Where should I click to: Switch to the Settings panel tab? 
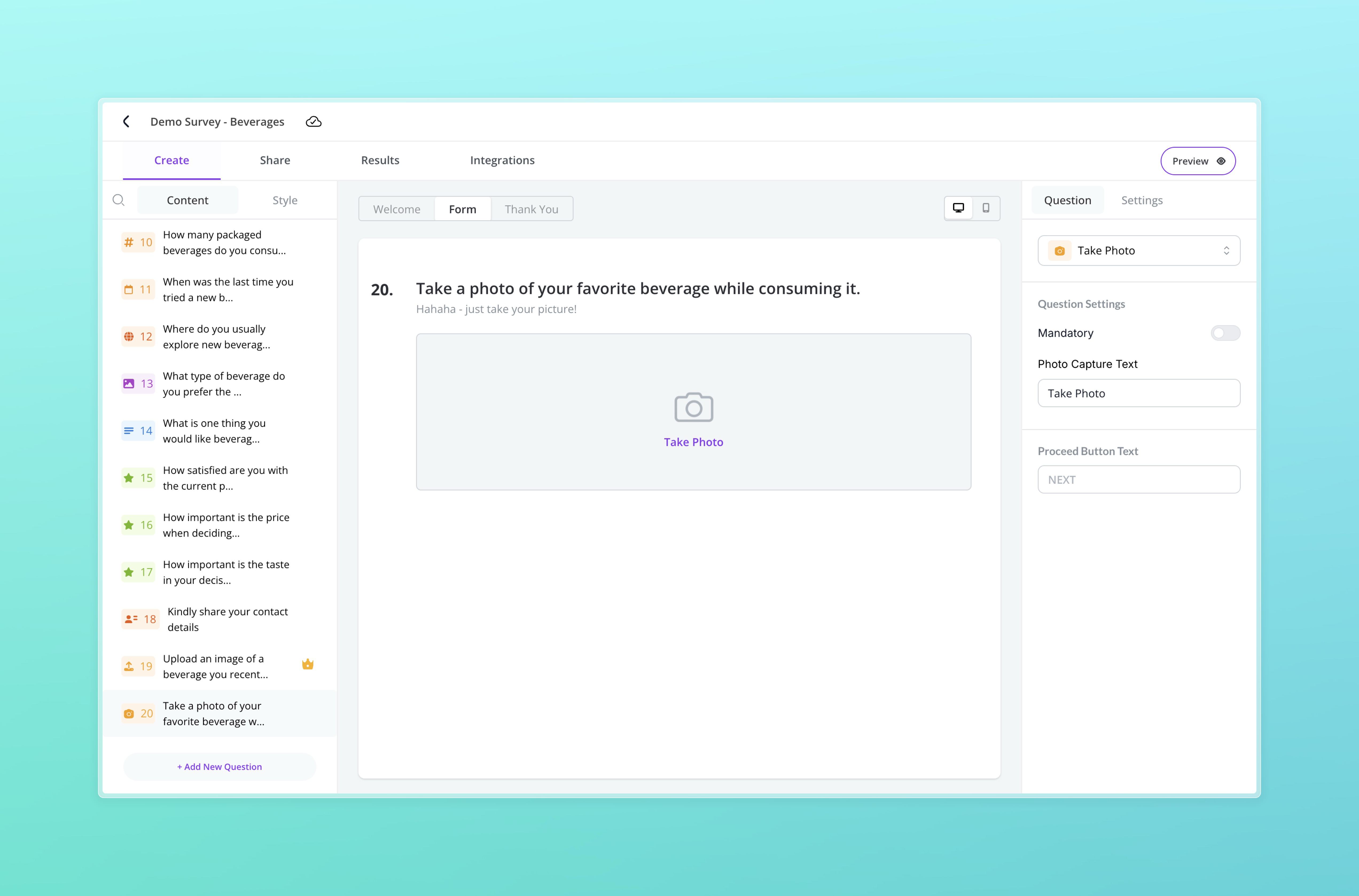(x=1142, y=200)
